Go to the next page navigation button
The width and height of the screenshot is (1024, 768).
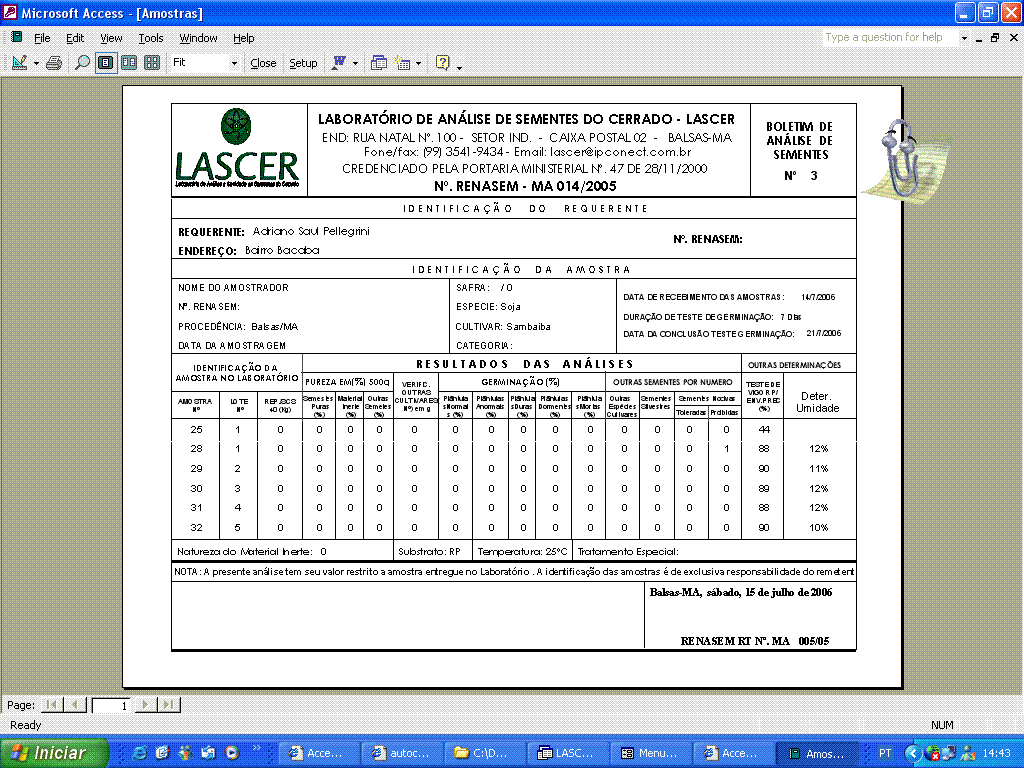coord(146,705)
